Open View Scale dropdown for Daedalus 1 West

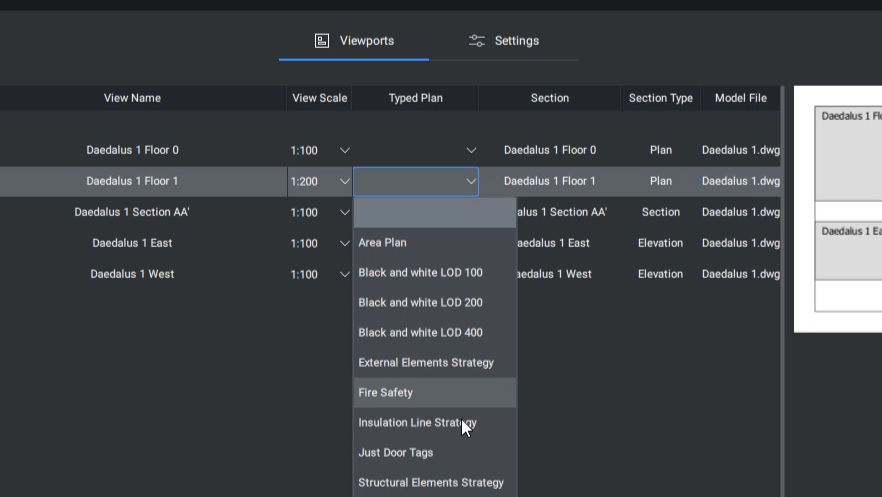(x=345, y=275)
